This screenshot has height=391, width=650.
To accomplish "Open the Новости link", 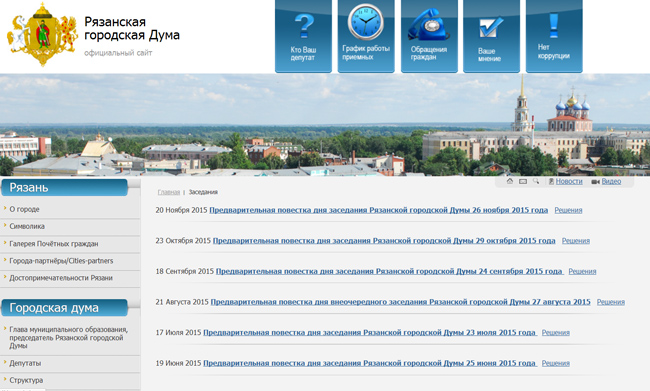I will (569, 181).
